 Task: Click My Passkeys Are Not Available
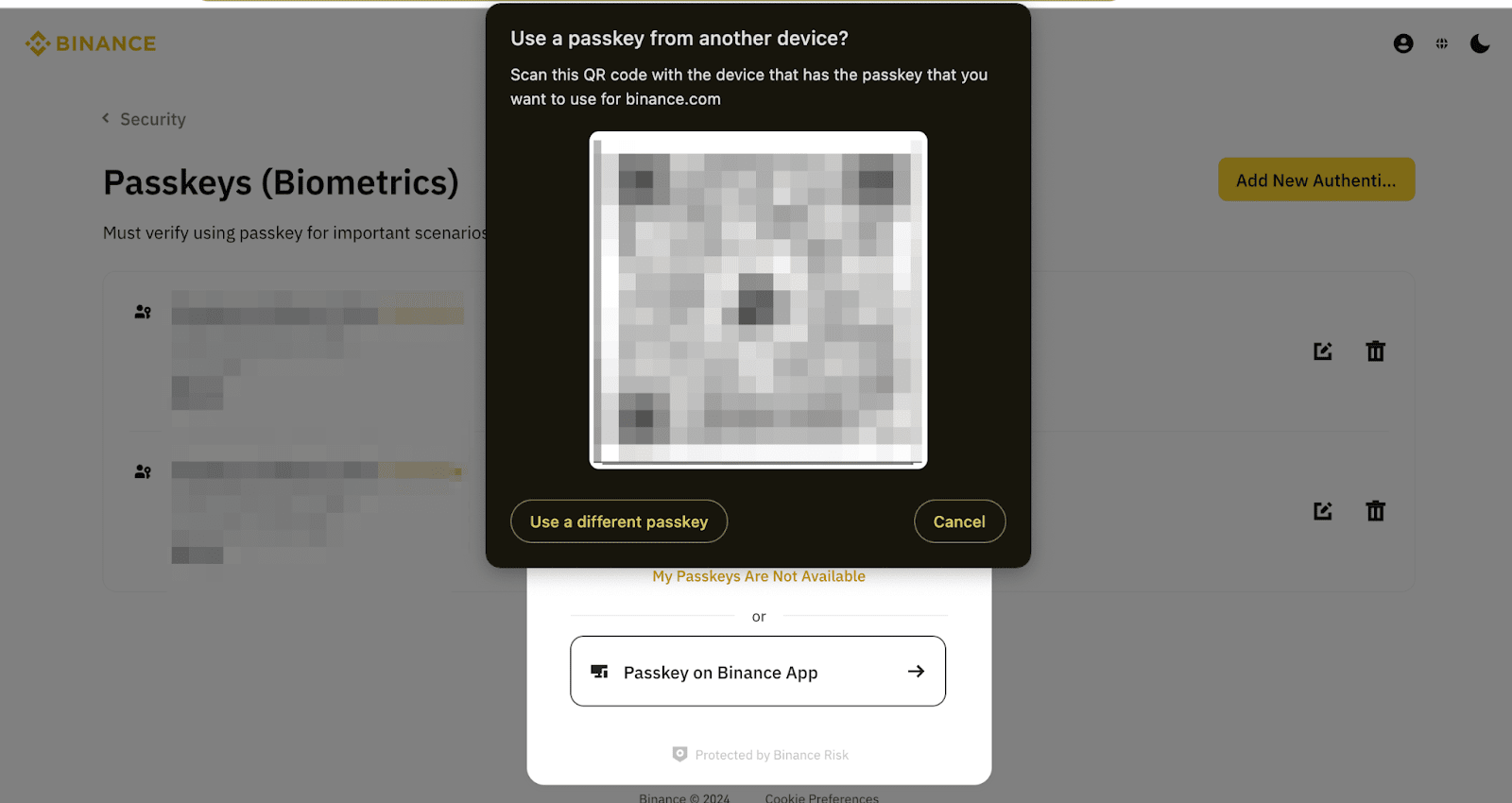tap(759, 576)
